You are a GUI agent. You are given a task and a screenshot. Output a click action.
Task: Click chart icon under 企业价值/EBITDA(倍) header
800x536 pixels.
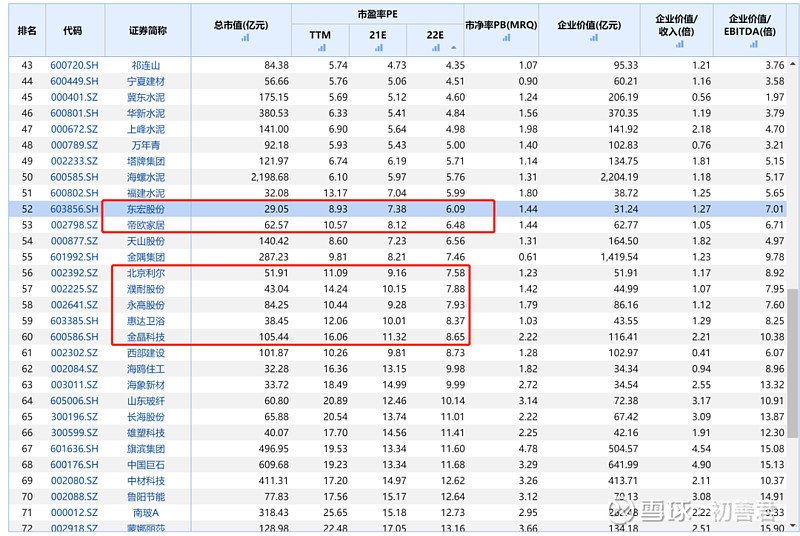pyautogui.click(x=754, y=44)
